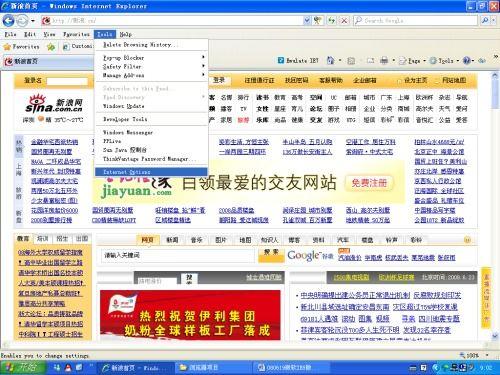Click the page vertical scrollbar up arrow
Image resolution: width=500 pixels, height=375 pixels.
(x=495, y=76)
